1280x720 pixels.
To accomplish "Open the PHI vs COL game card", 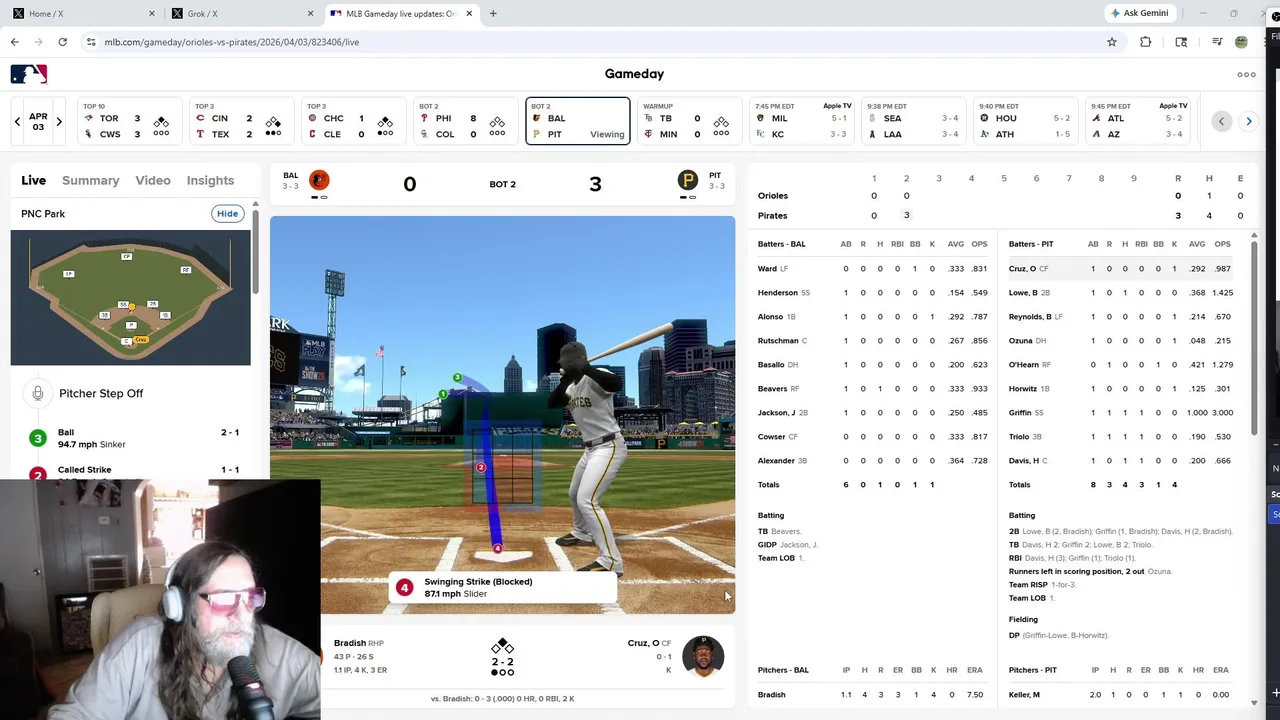I will coord(466,121).
